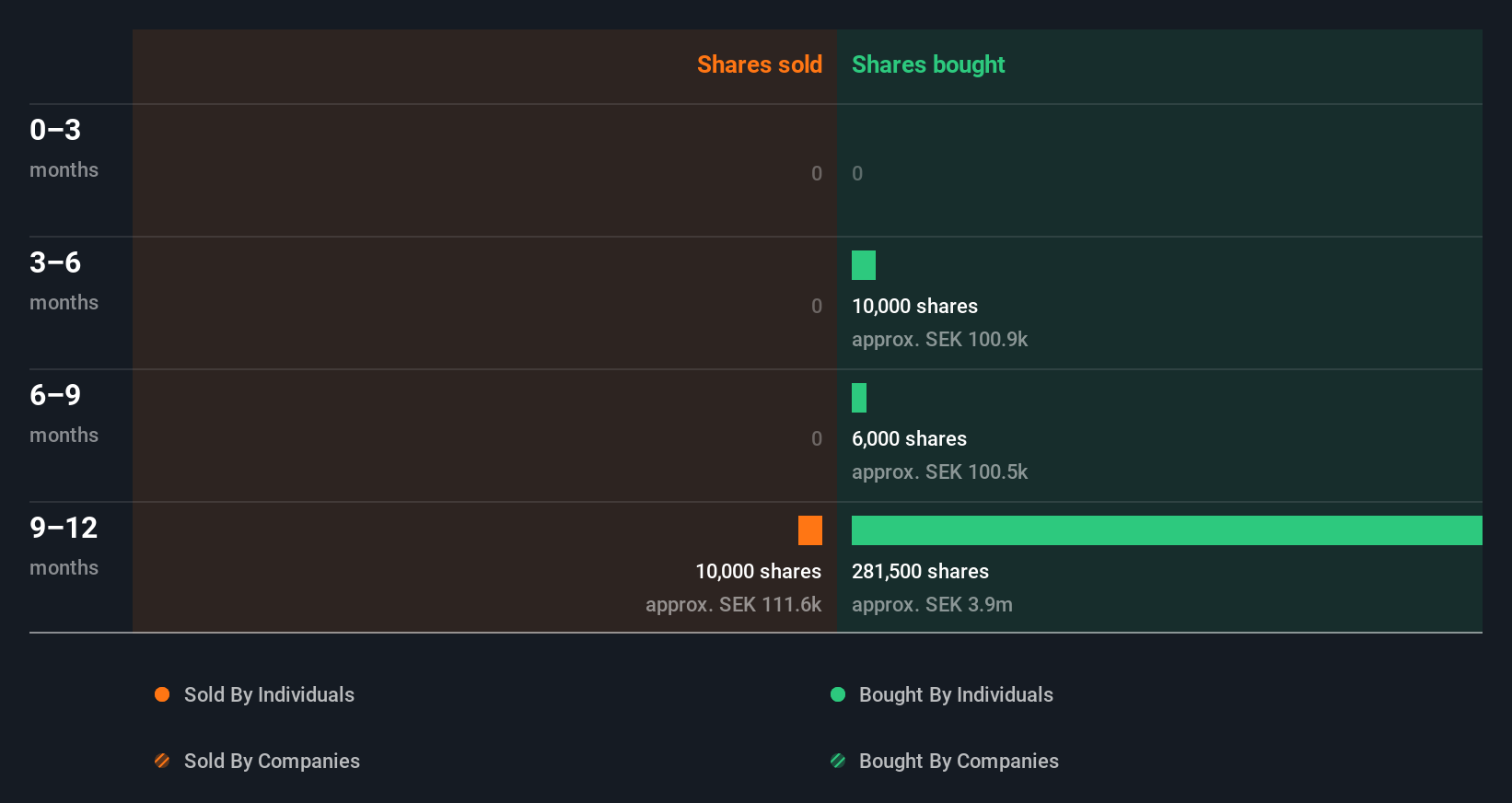The width and height of the screenshot is (1512, 803).
Task: Click the orange Sold By Individuals legend dot
Action: [162, 694]
